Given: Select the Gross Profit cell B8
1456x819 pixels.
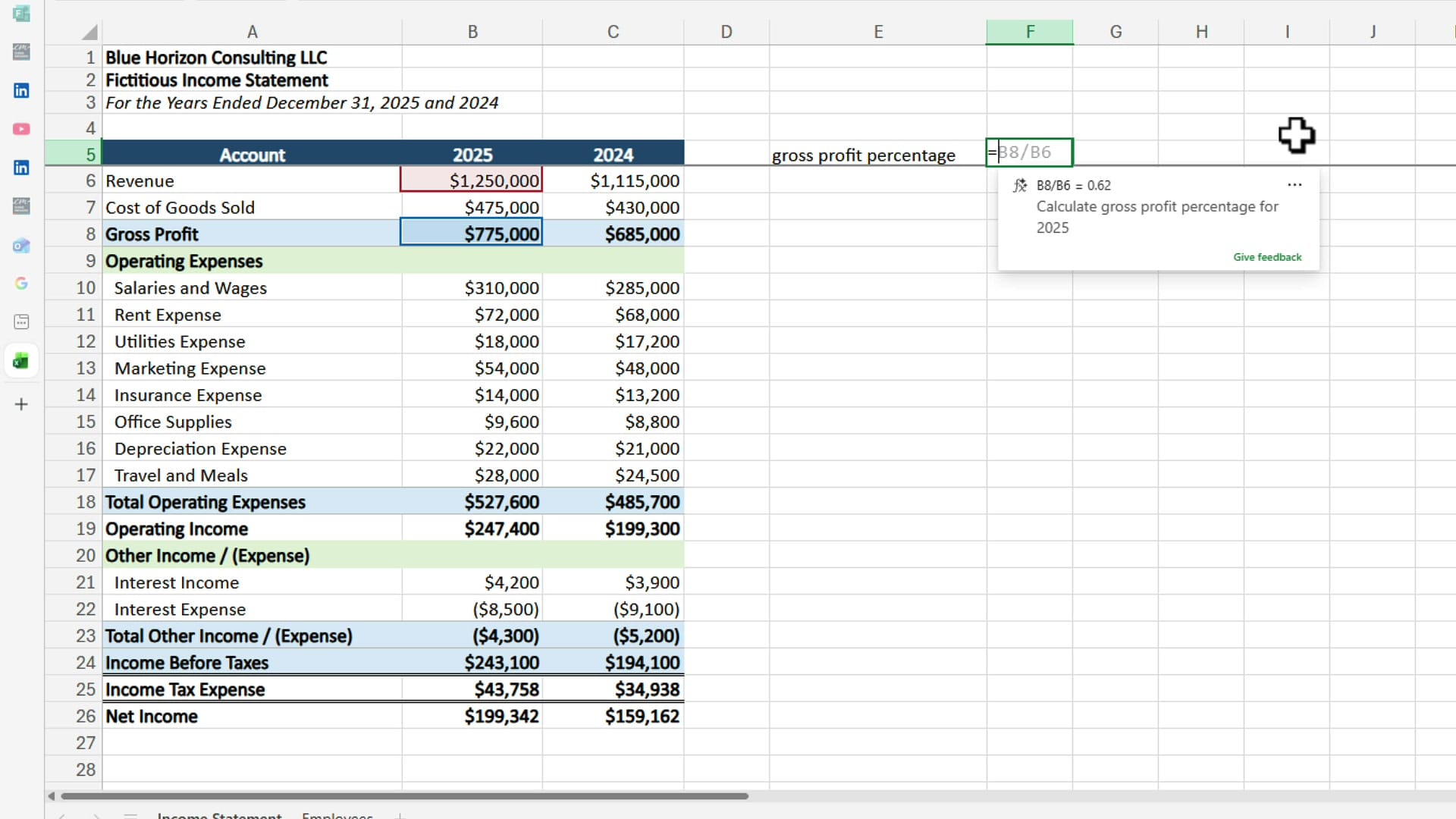Looking at the screenshot, I should [x=472, y=234].
